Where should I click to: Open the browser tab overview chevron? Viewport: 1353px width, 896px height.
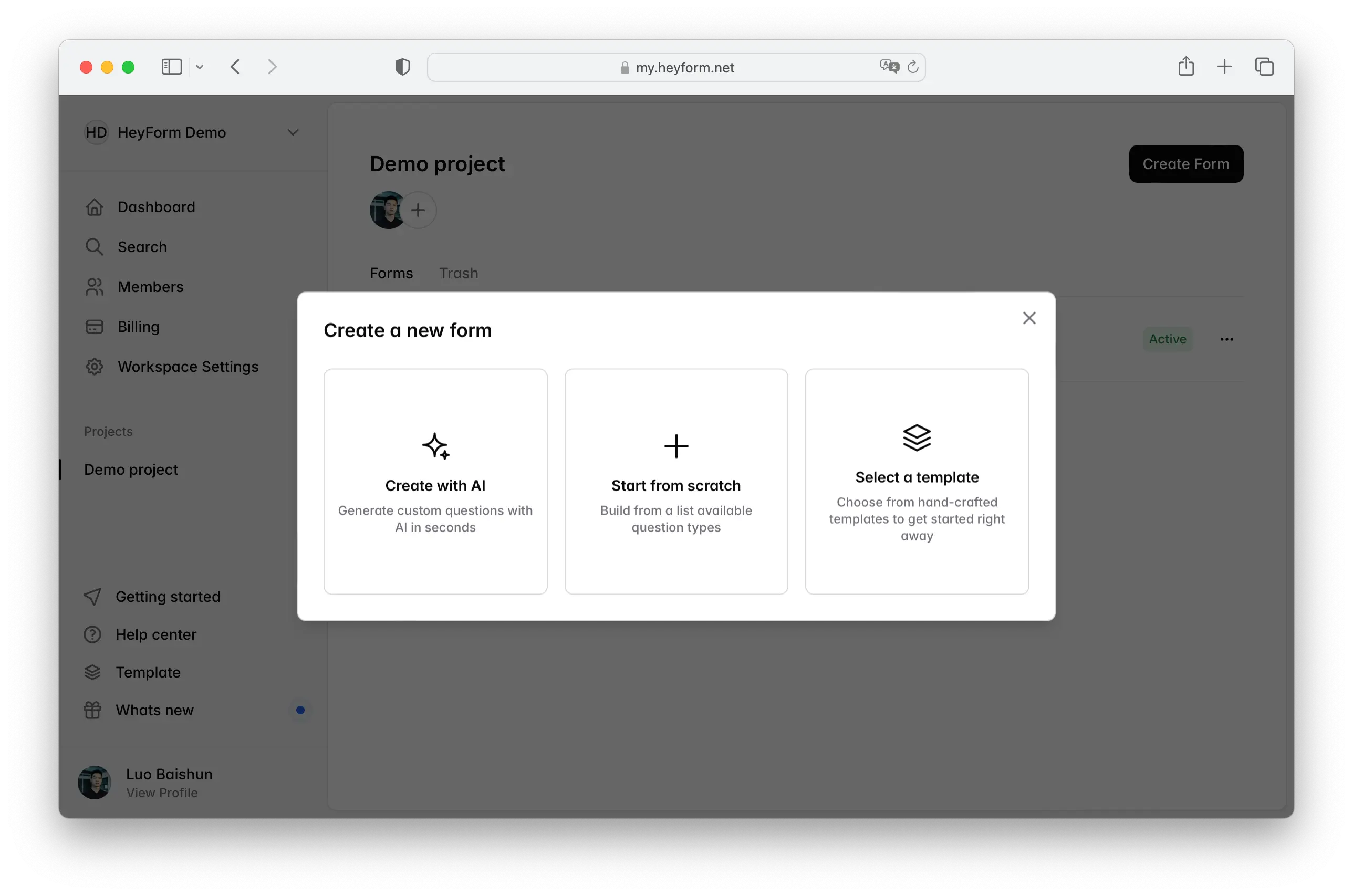(200, 66)
